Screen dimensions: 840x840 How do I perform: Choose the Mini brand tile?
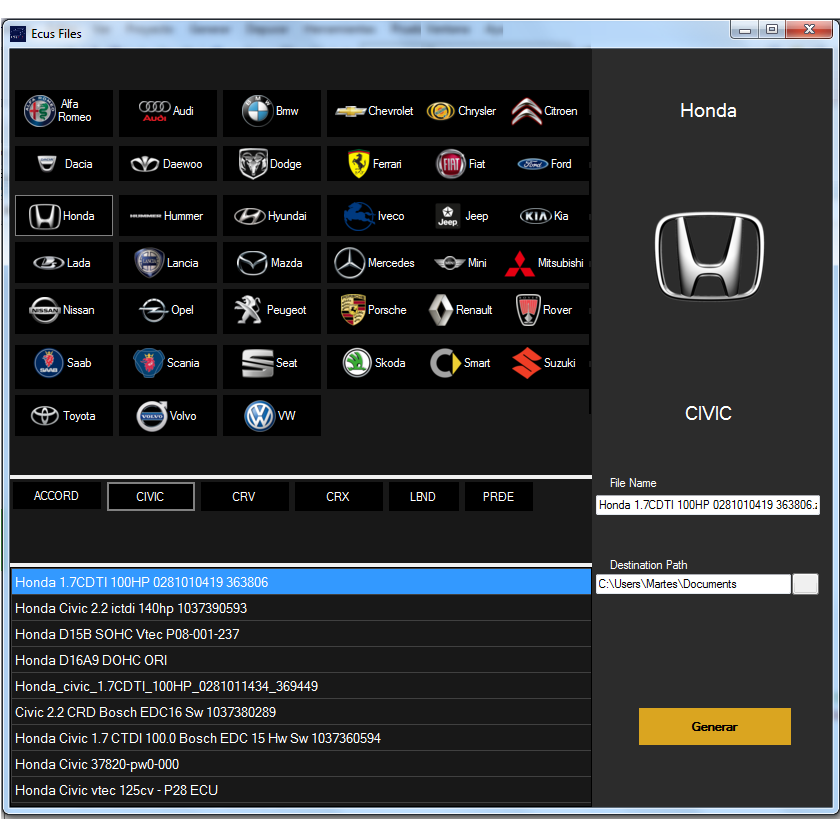[461, 262]
